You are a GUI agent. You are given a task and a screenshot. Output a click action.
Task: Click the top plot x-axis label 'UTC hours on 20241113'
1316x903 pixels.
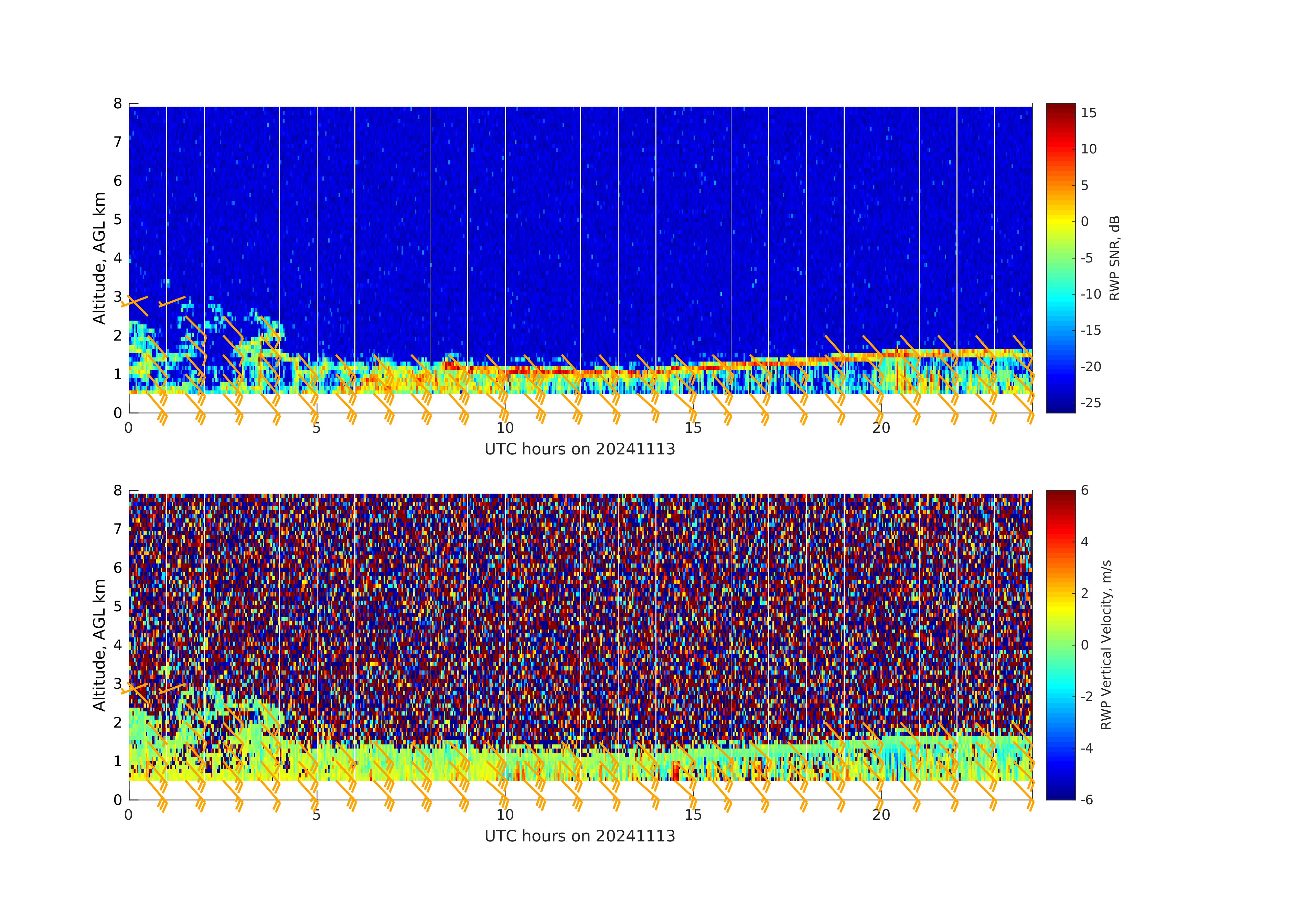580,449
